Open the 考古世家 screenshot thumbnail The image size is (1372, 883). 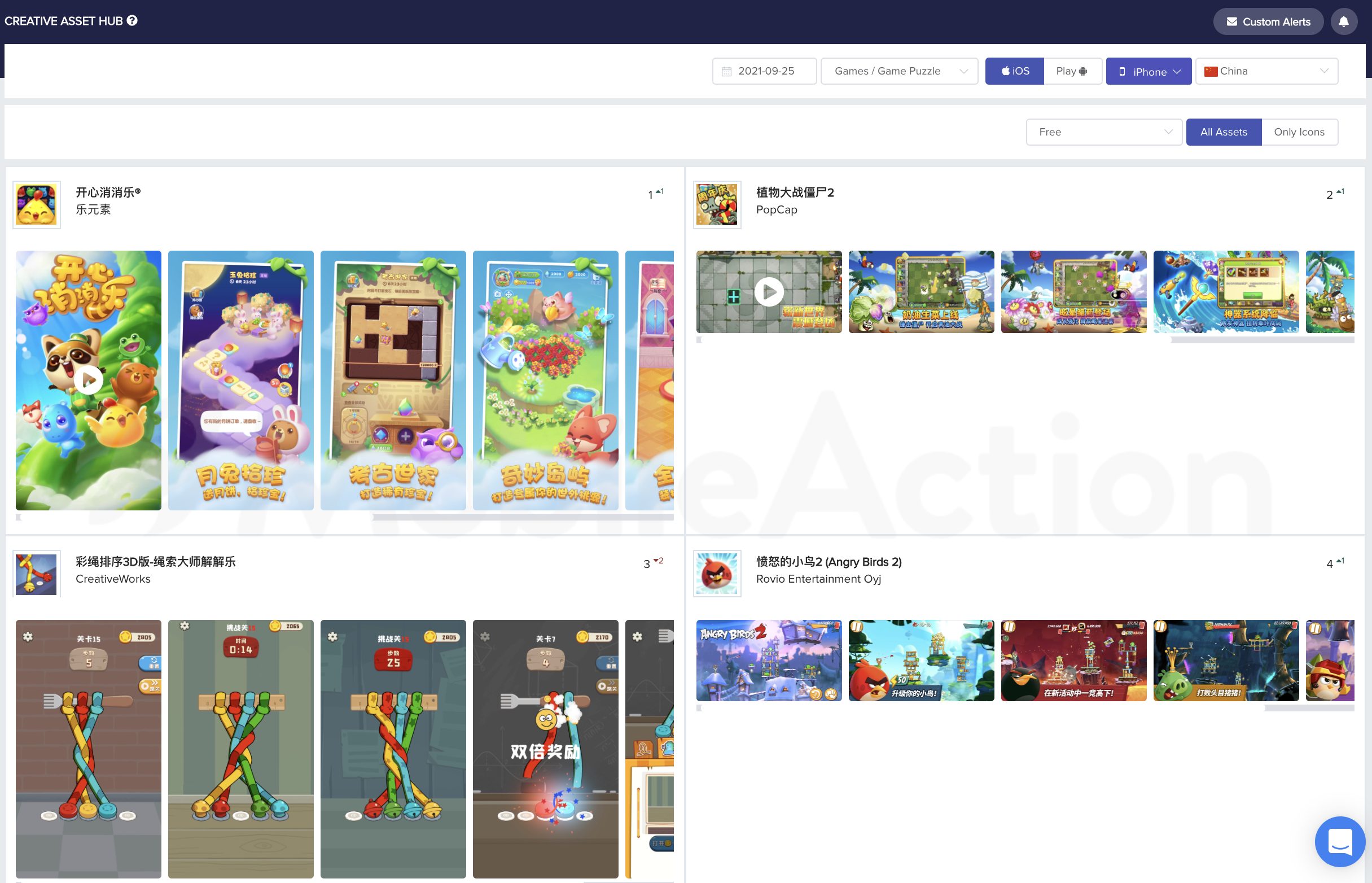(393, 380)
